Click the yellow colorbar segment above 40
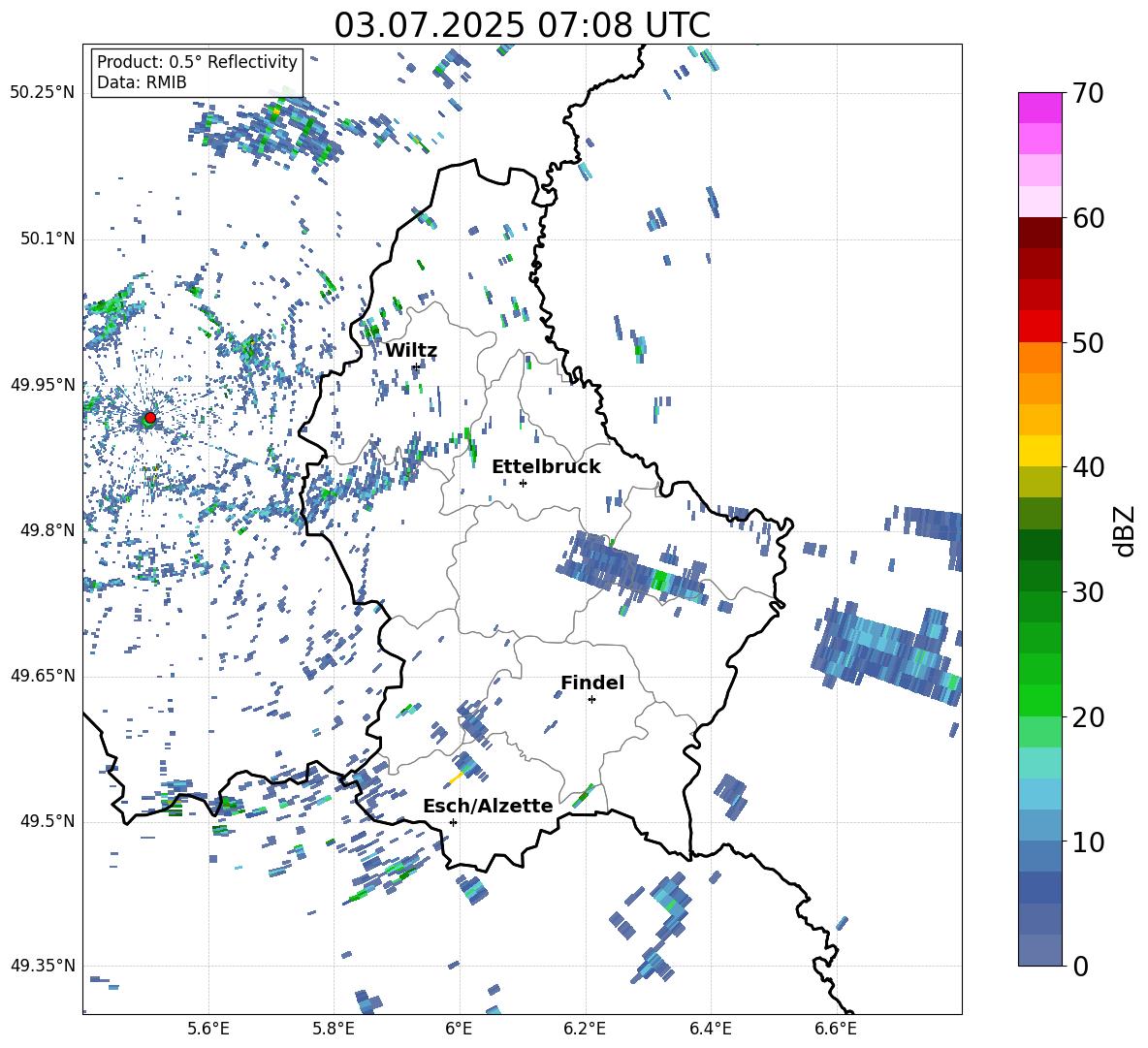This screenshot has width=1148, height=1048. point(1039,451)
